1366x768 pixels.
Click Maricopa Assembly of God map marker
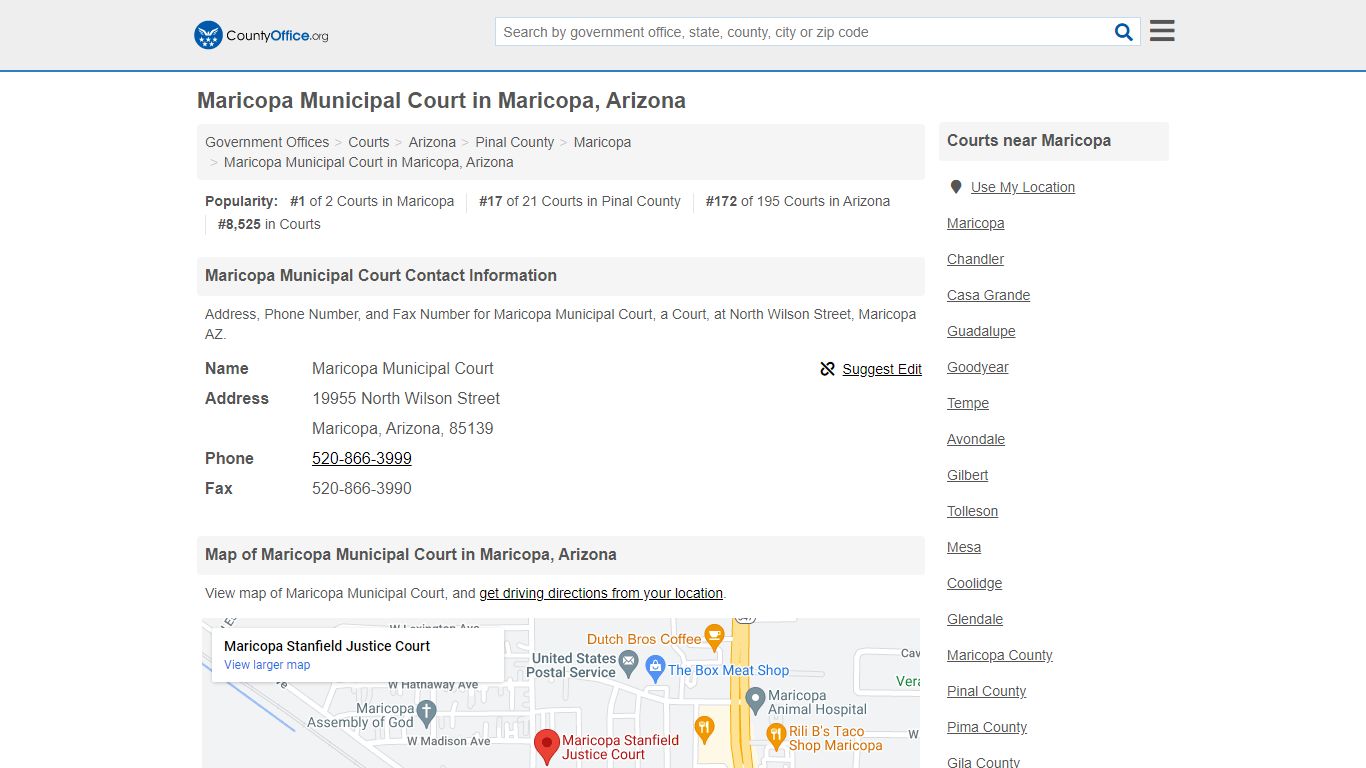click(426, 712)
